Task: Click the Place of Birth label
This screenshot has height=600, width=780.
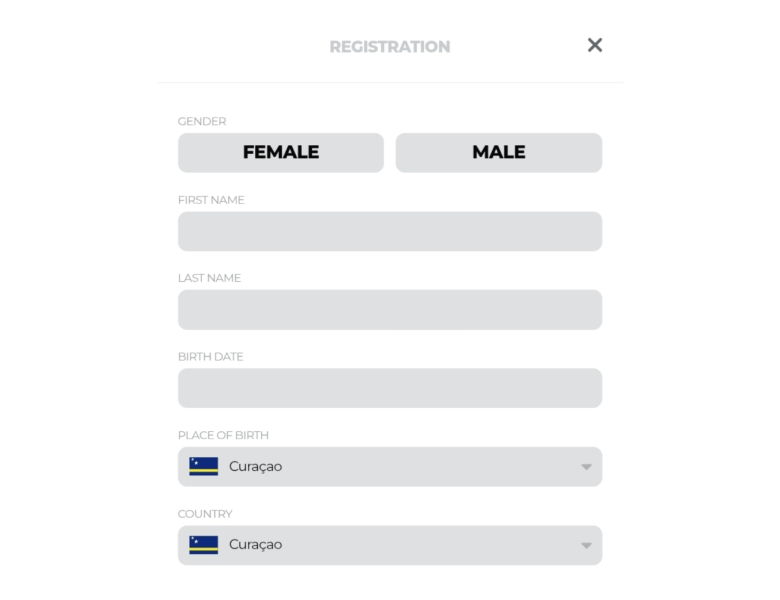Action: tap(223, 435)
